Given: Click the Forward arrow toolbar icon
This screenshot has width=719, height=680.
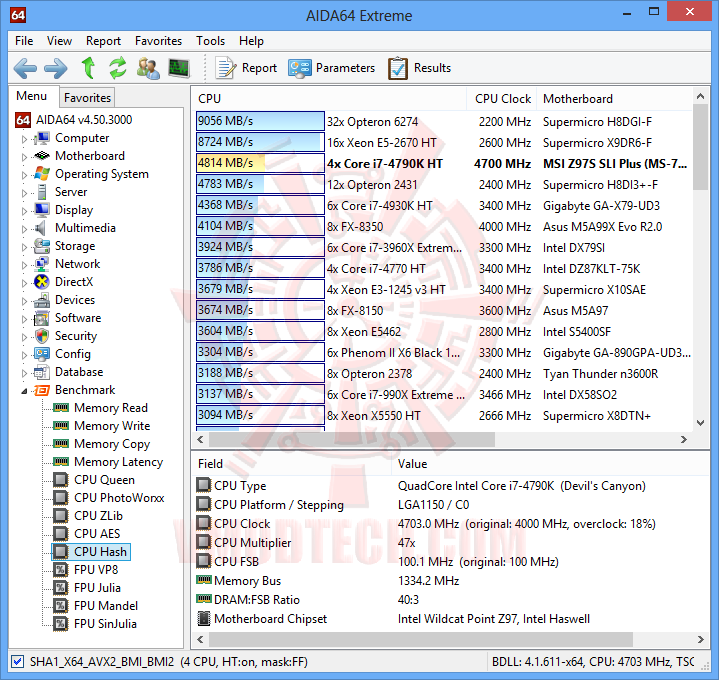Looking at the screenshot, I should click(x=55, y=68).
